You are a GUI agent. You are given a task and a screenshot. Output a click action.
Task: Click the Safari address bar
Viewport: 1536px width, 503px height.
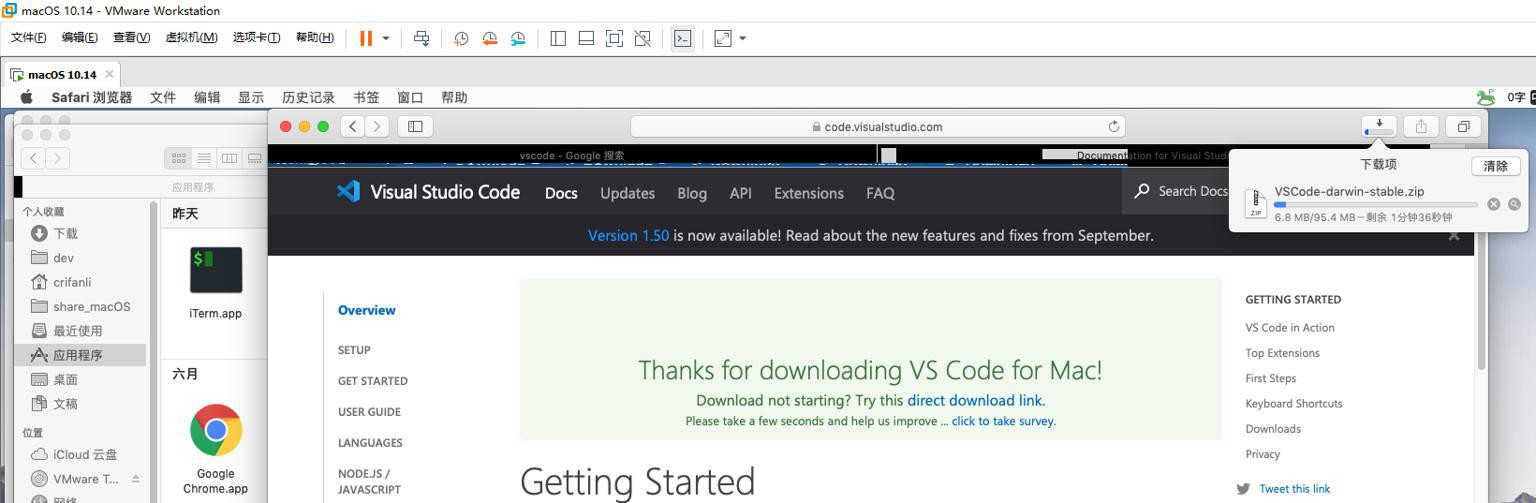[878, 126]
